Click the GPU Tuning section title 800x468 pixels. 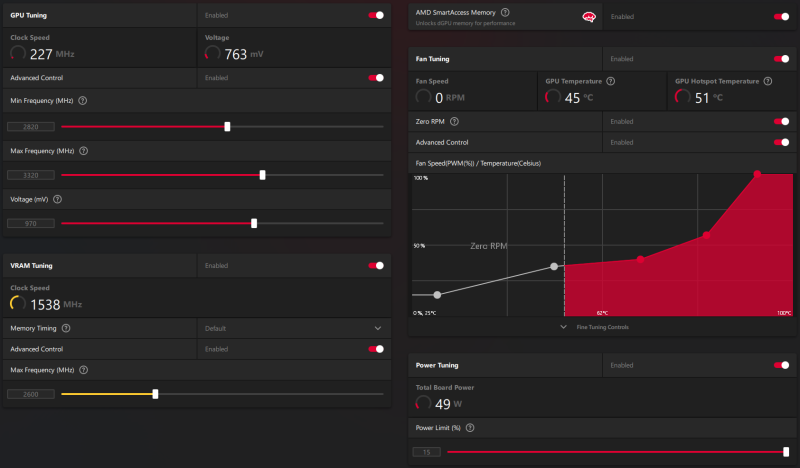pyautogui.click(x=29, y=15)
